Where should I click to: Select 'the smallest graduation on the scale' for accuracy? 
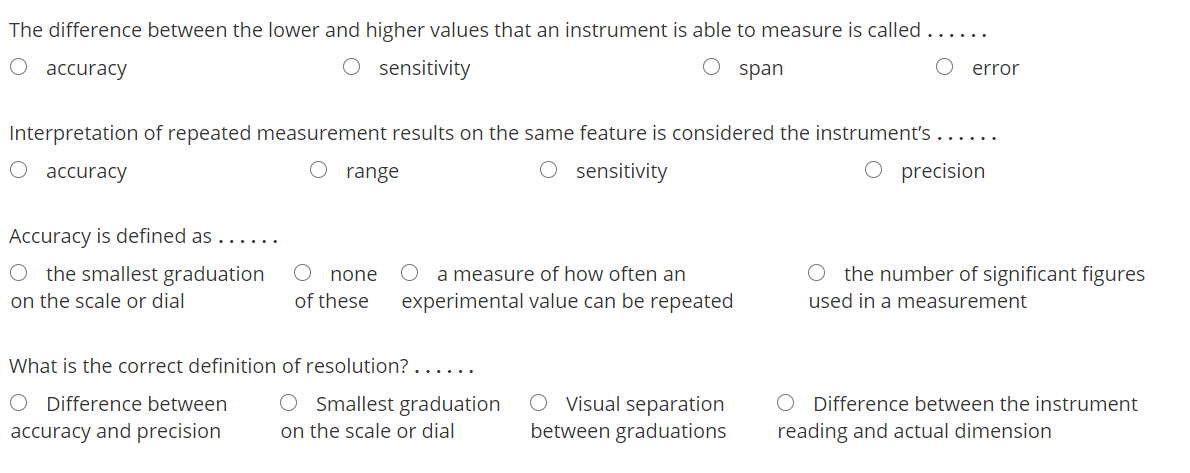click(19, 273)
